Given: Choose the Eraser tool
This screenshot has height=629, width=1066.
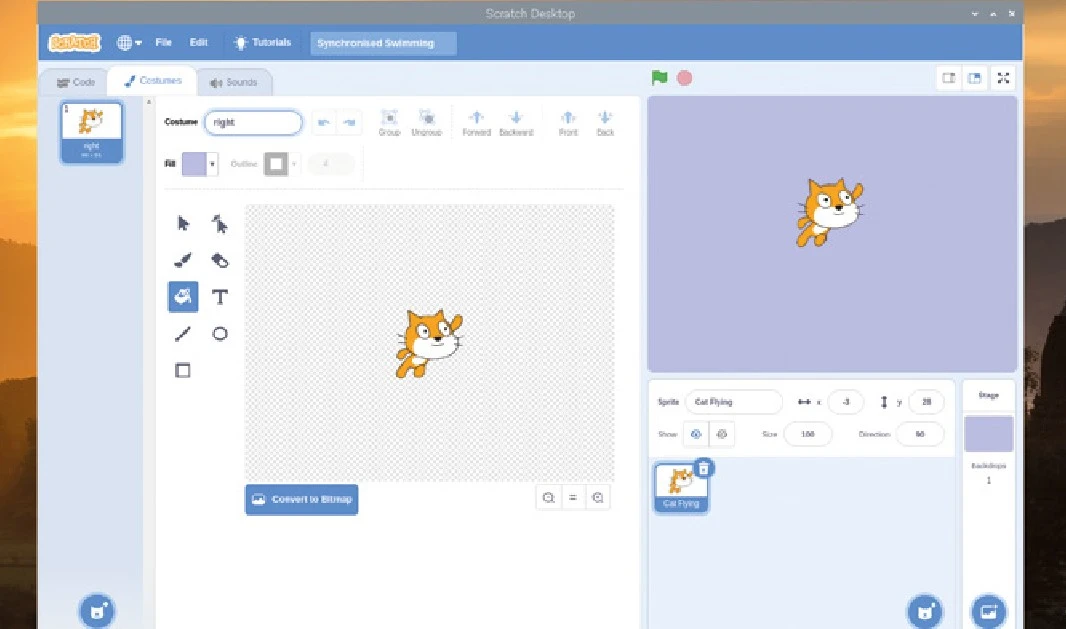Looking at the screenshot, I should (220, 260).
